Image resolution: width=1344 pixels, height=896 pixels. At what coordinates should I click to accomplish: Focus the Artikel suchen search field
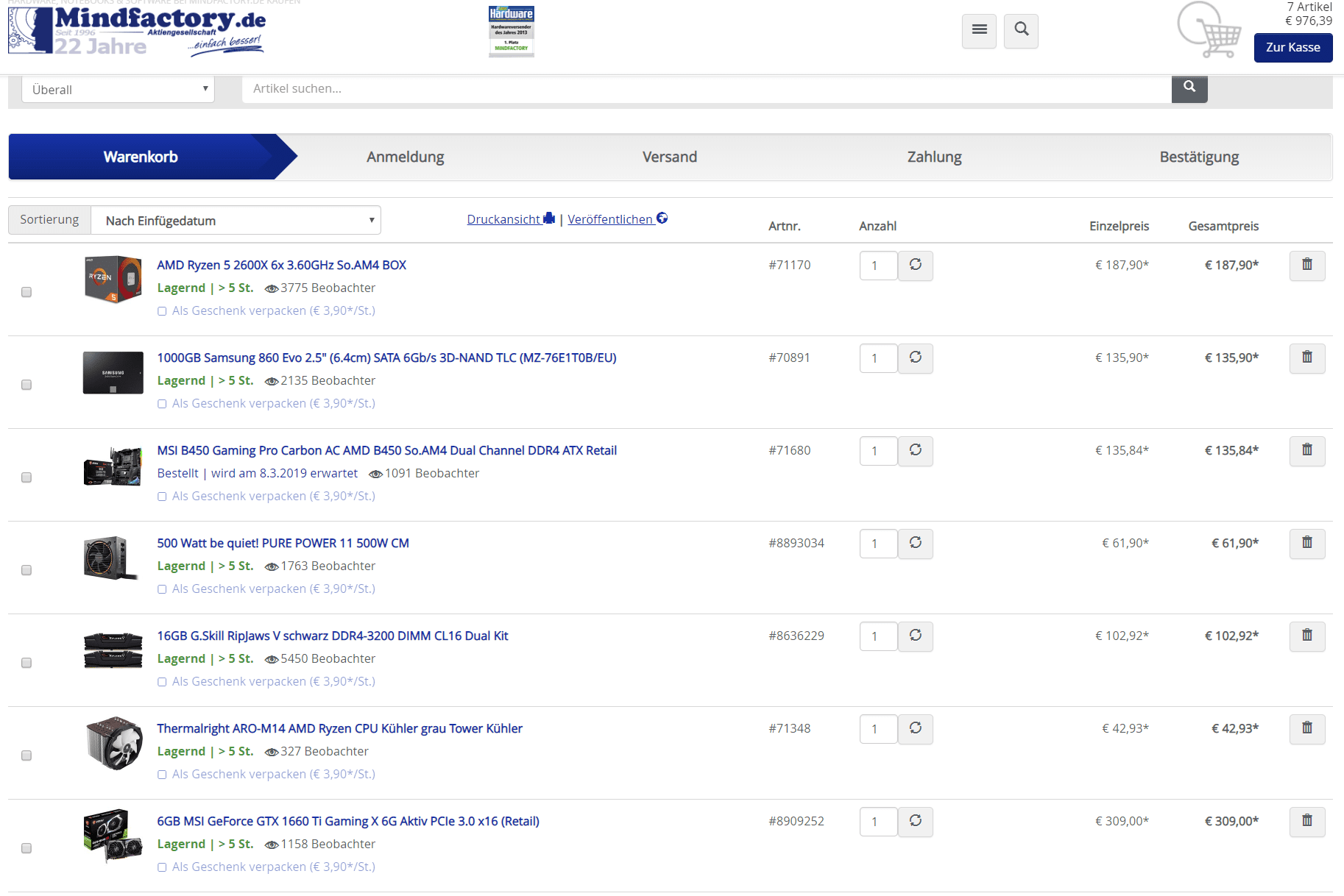[x=707, y=89]
